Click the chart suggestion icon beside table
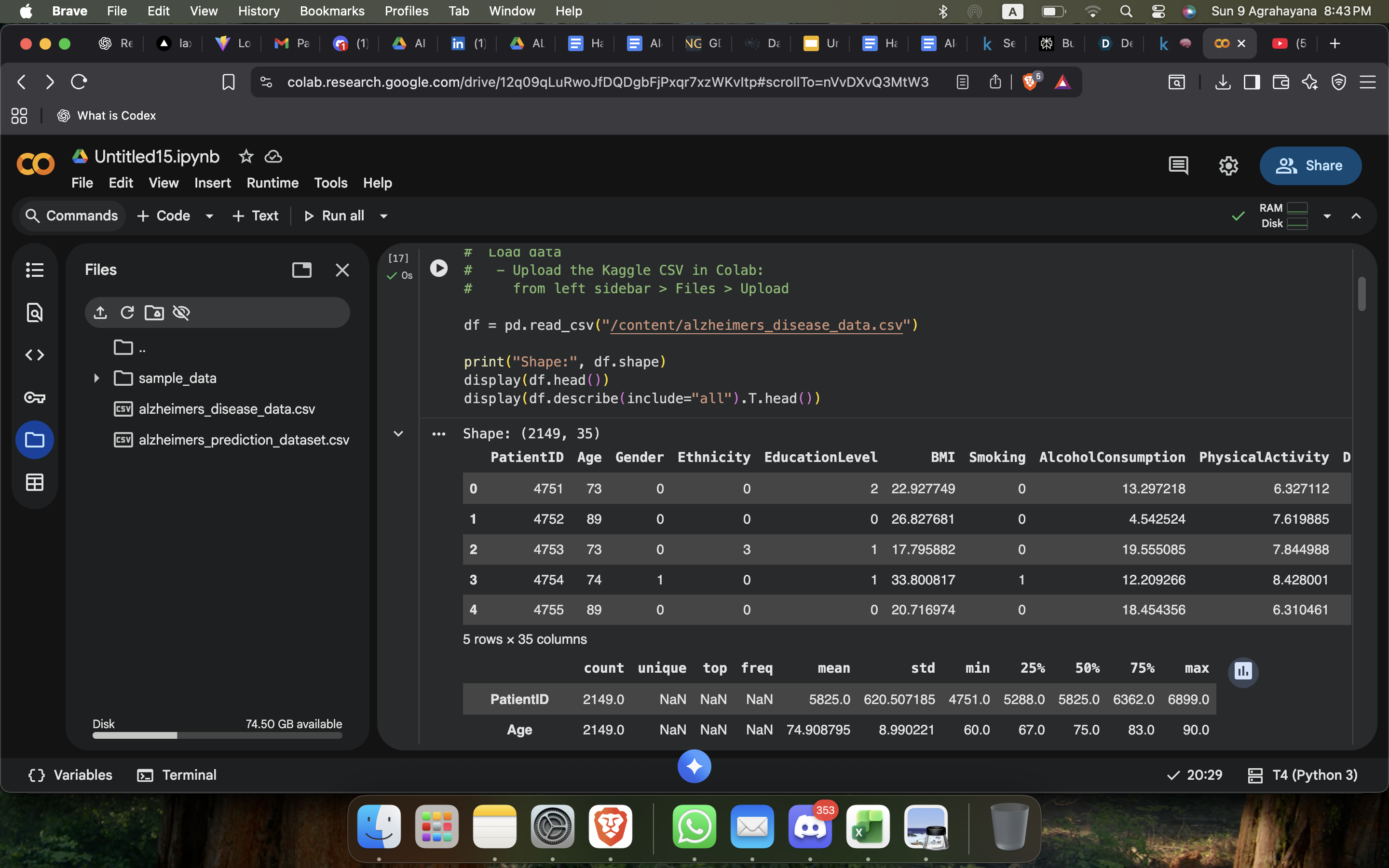 [x=1243, y=671]
